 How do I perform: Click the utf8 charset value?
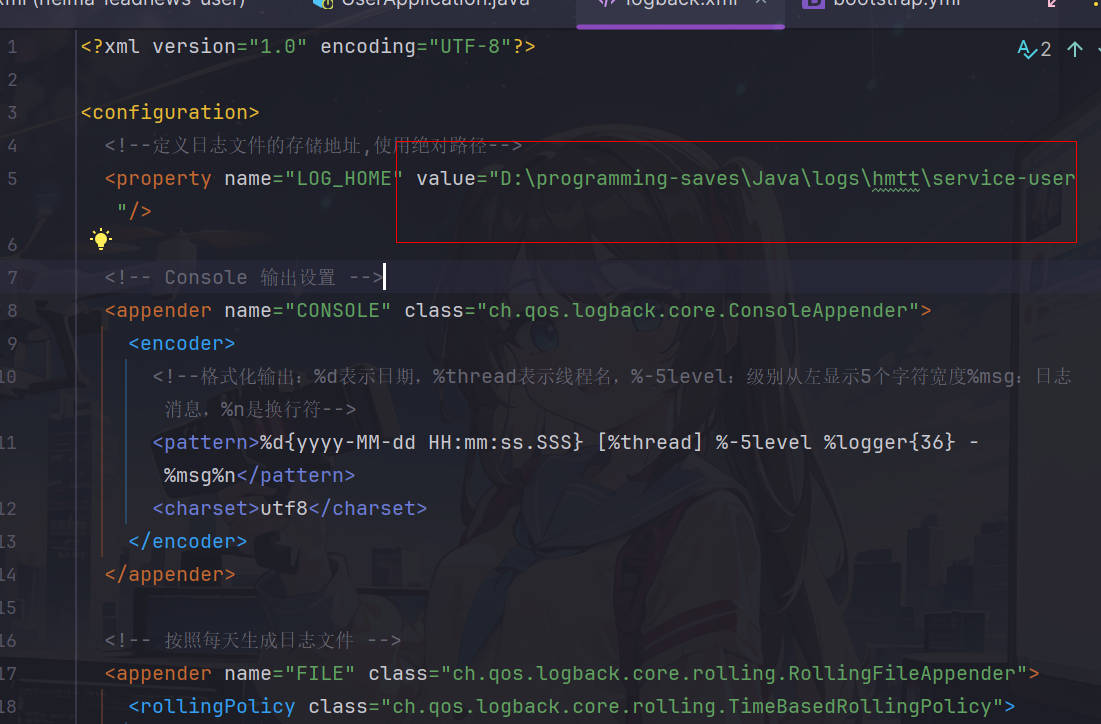tap(284, 508)
